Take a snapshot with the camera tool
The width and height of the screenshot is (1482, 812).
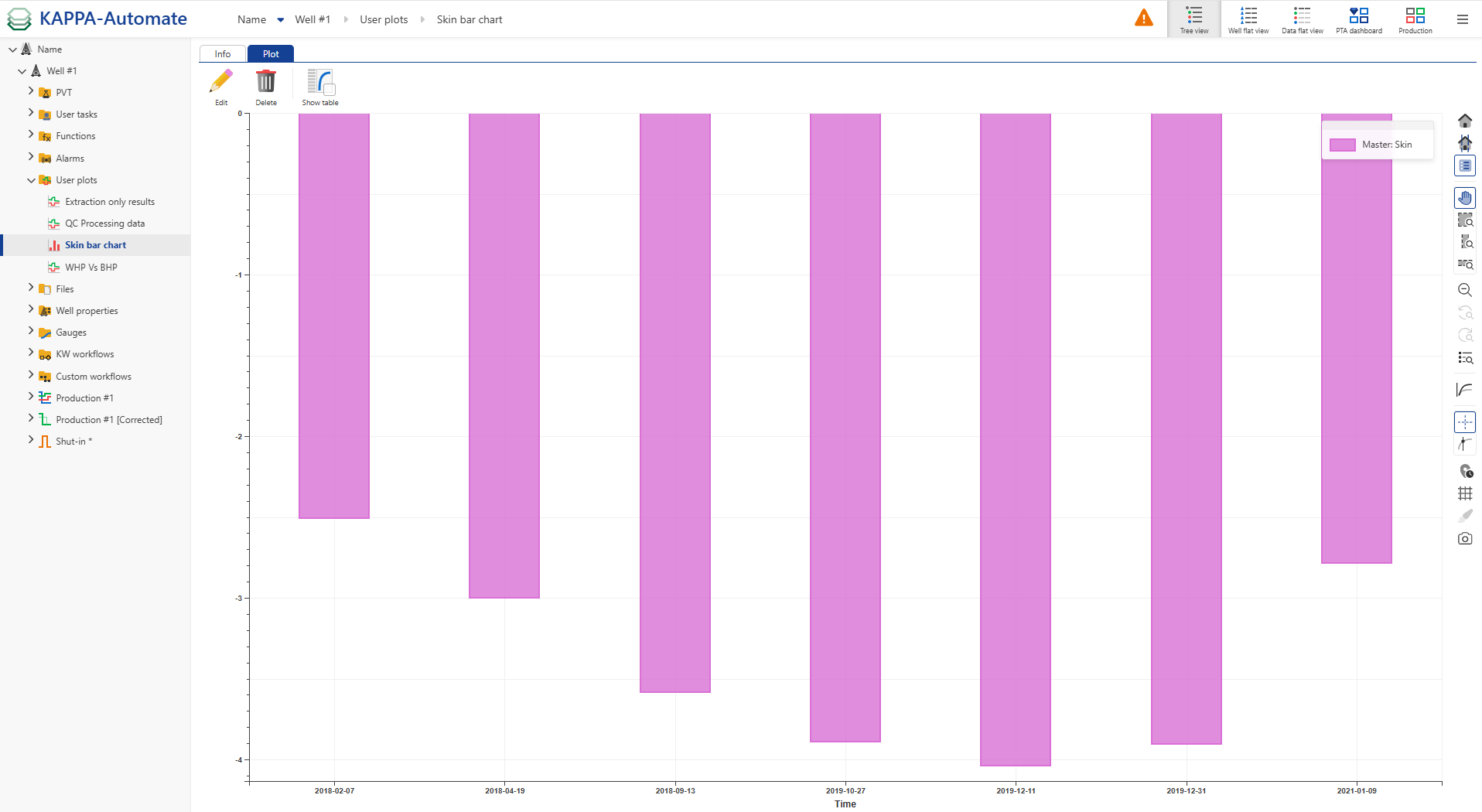pos(1464,538)
